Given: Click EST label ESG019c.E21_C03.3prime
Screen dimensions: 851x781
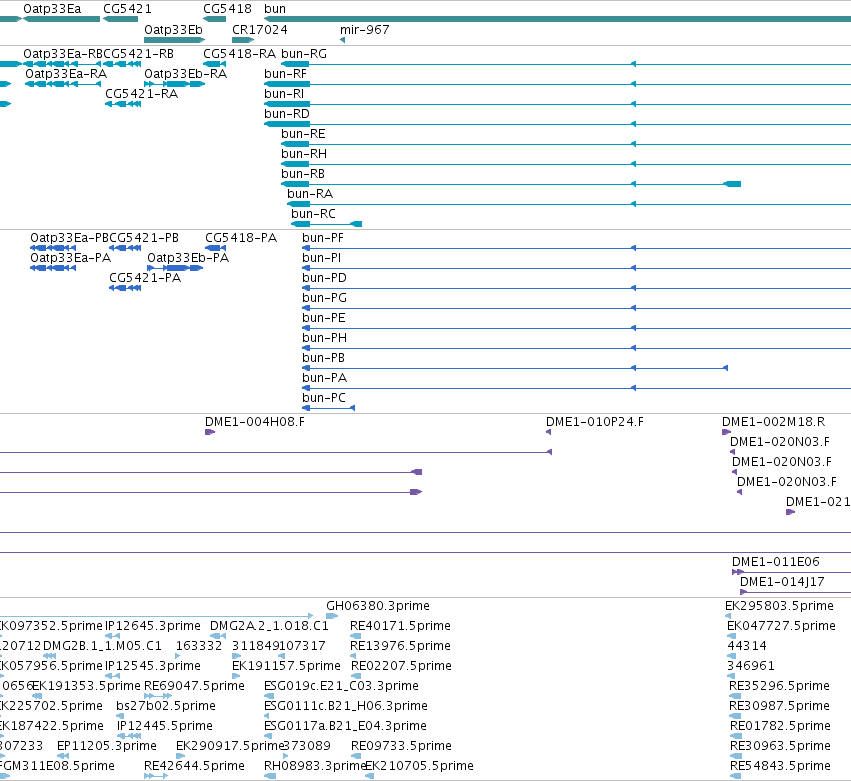Looking at the screenshot, I should [341, 687].
